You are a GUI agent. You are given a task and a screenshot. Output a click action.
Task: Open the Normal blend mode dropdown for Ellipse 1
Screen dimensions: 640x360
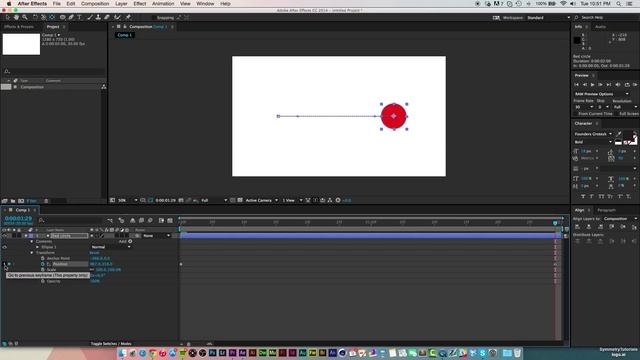111,247
